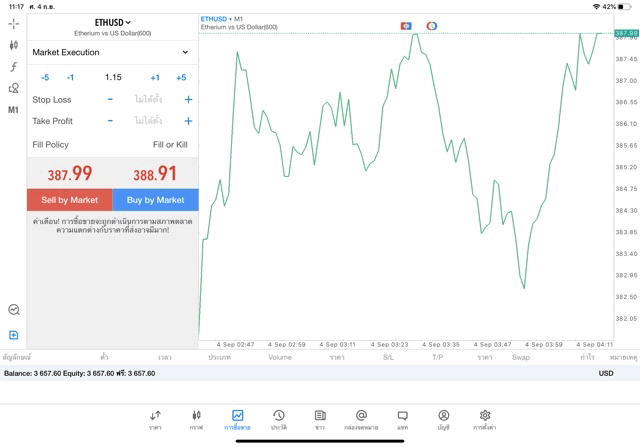Image resolution: width=640 pixels, height=447 pixels.
Task: Change the M1 timeframe in sidebar
Action: click(13, 110)
